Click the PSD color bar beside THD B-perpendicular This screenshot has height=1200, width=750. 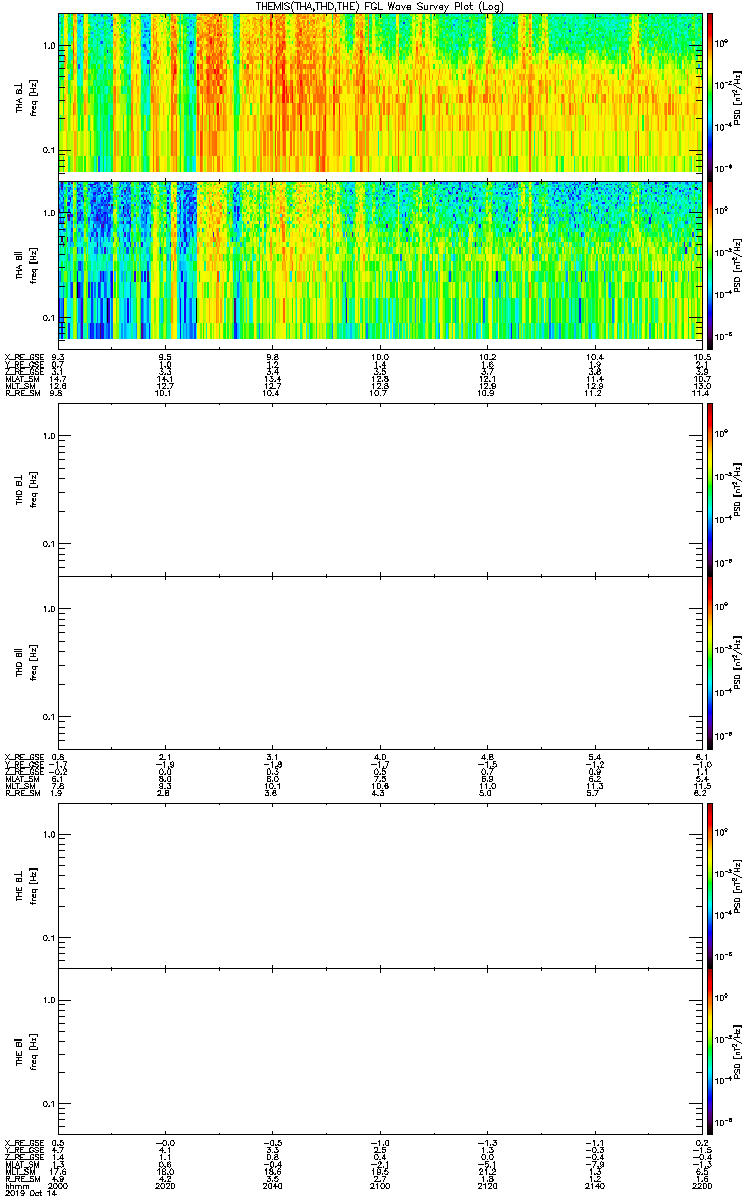711,490
